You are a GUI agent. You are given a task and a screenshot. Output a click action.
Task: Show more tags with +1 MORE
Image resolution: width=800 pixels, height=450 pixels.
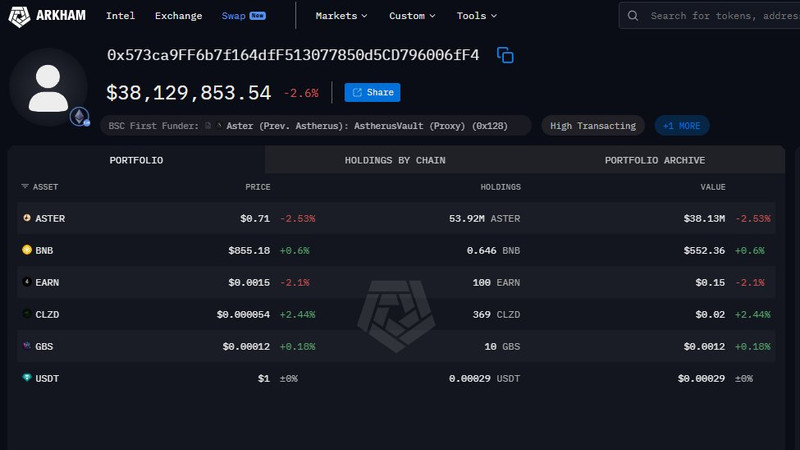click(682, 126)
